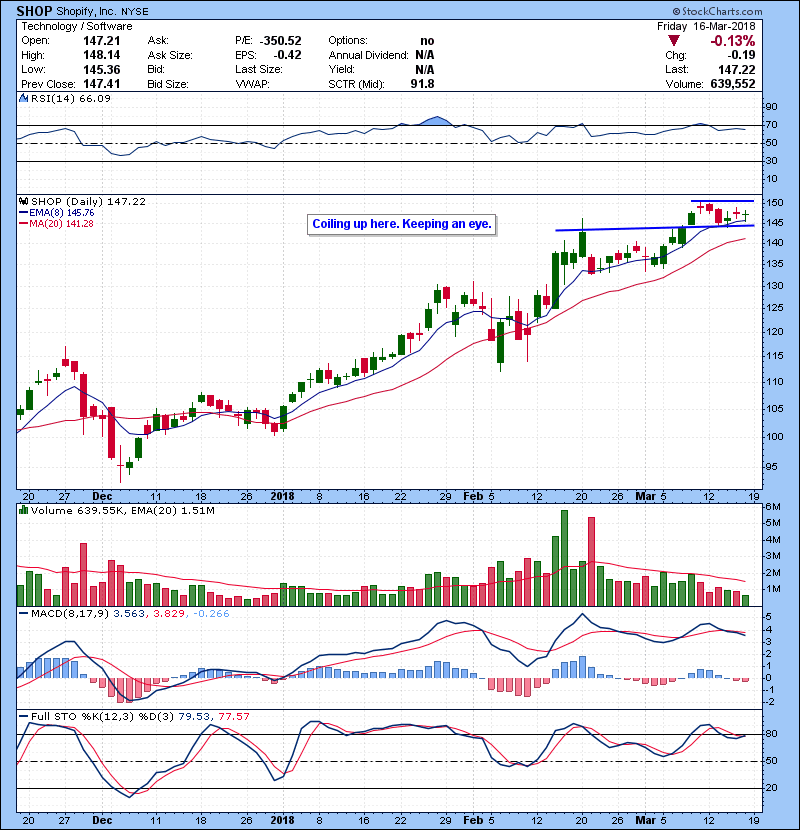Click the candlestick legend icon beside SHOP (Daily)
This screenshot has width=800, height=830.
[23, 201]
